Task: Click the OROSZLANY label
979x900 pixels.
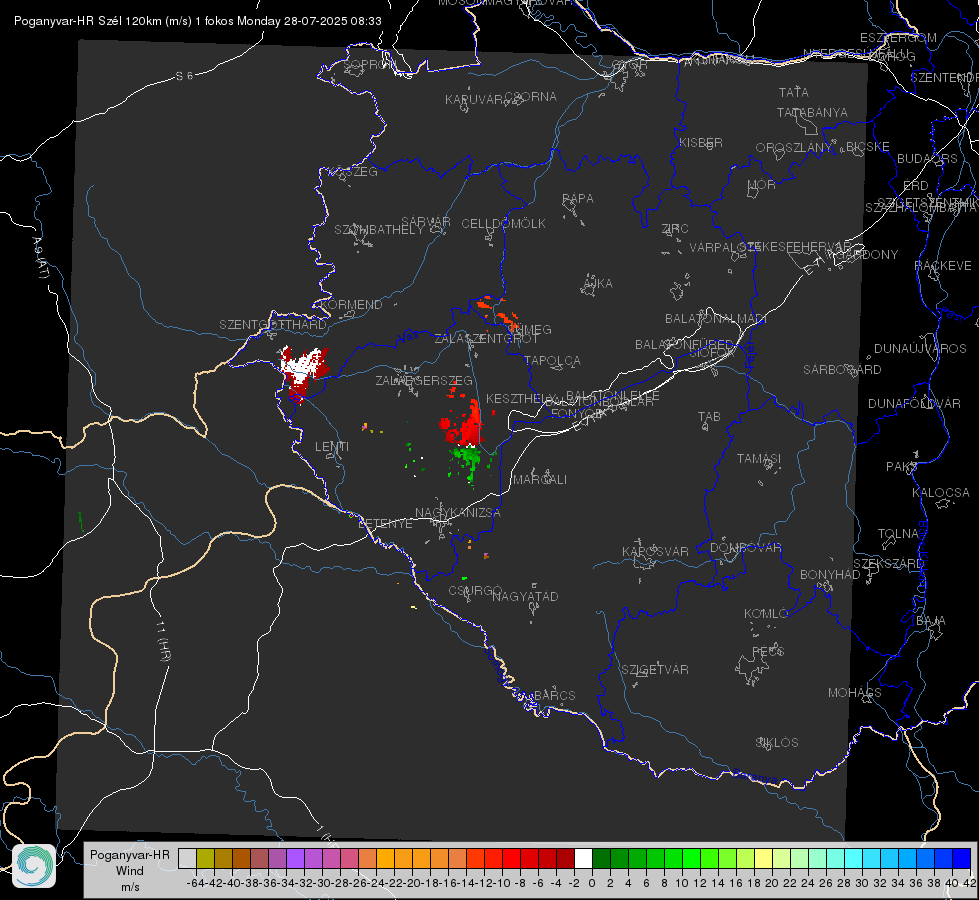Action: [x=794, y=148]
